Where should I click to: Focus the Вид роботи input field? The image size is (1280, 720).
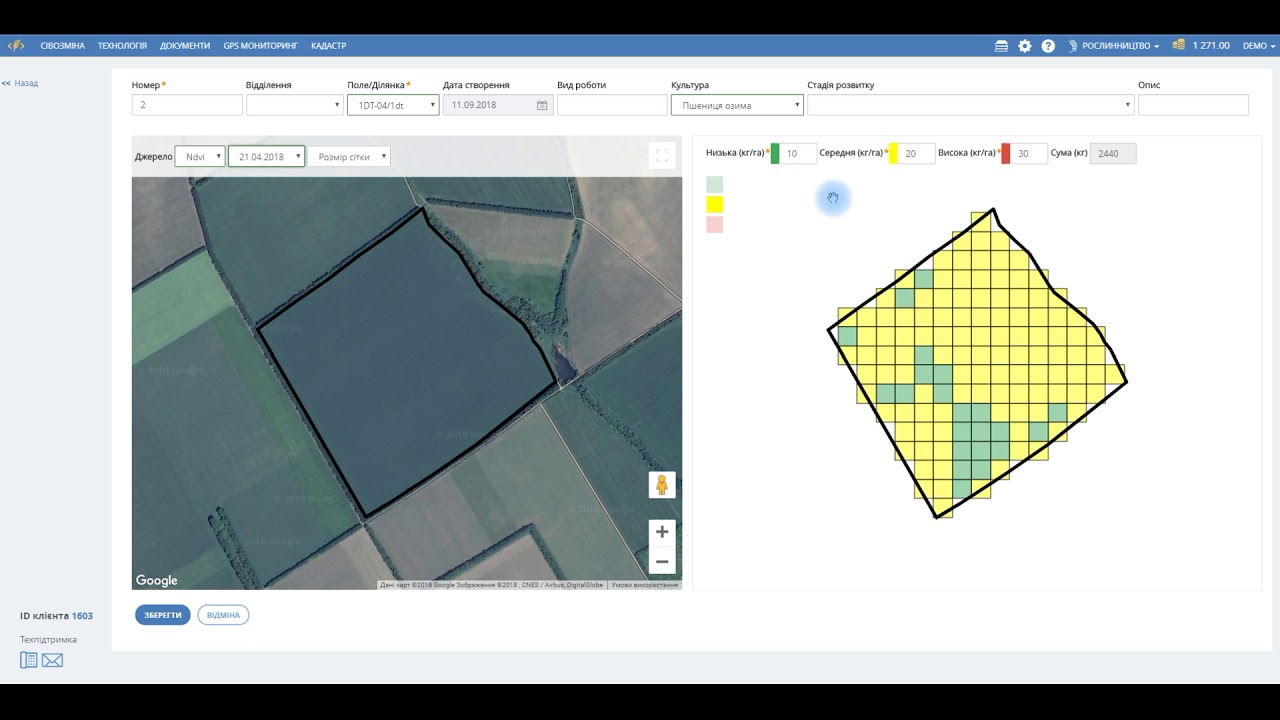pos(612,105)
